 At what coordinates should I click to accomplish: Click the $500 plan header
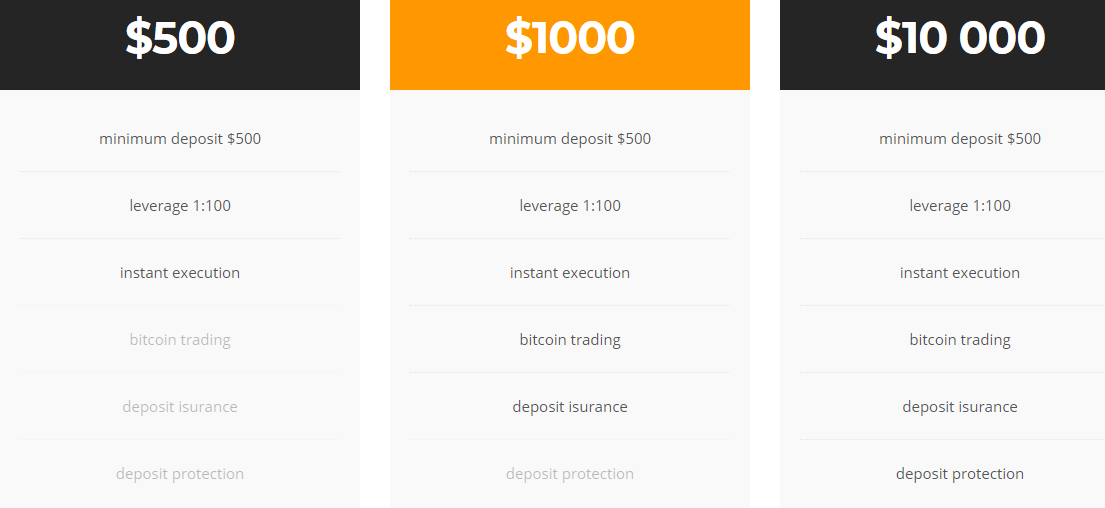[x=180, y=44]
